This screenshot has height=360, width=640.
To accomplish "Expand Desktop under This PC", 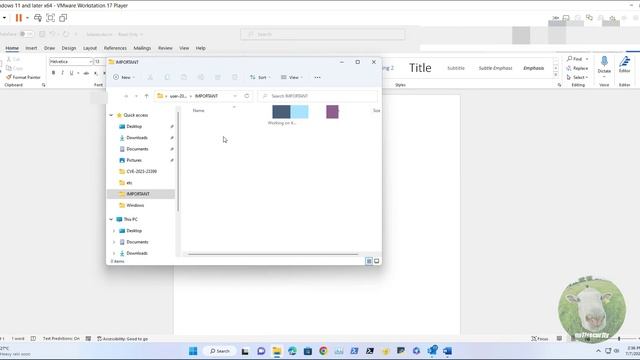I will [x=114, y=231].
